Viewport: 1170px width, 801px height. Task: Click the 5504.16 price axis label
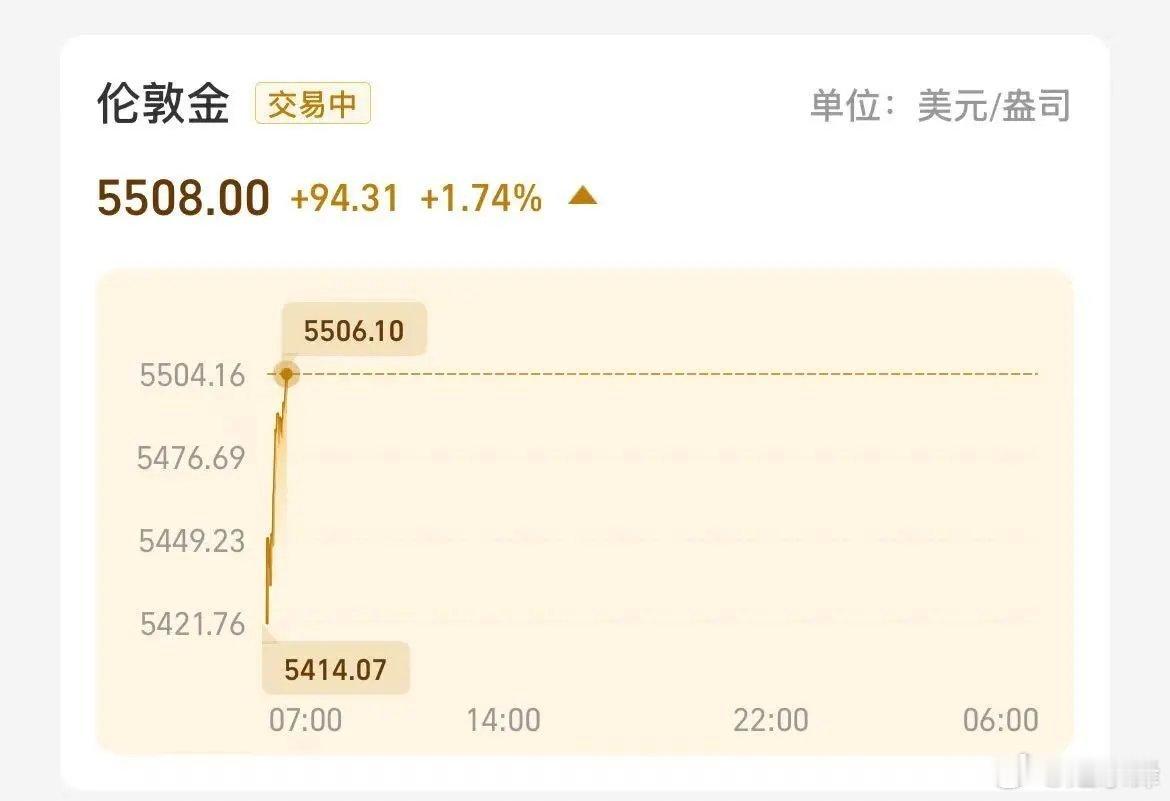[192, 376]
